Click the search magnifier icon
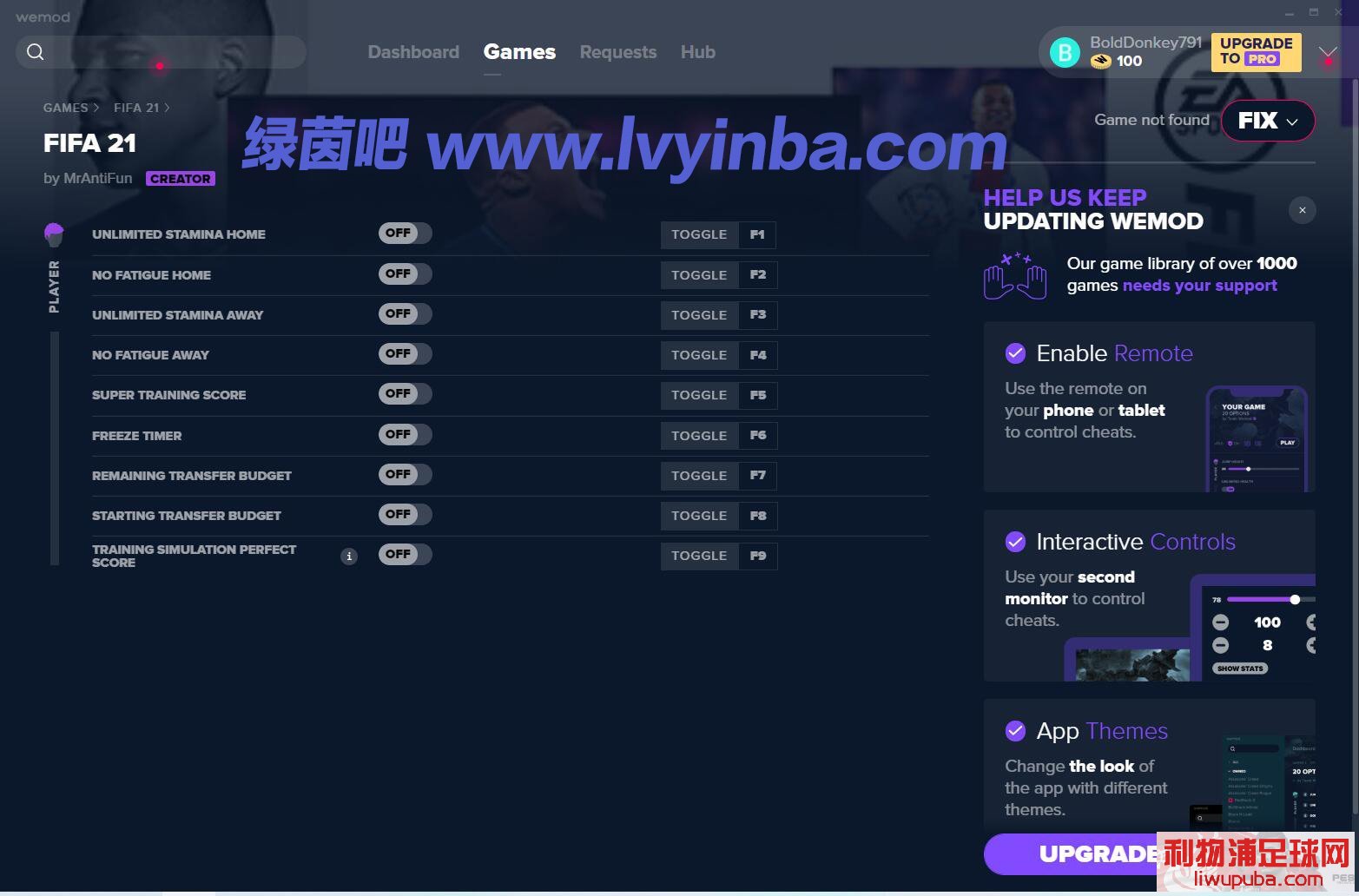The width and height of the screenshot is (1359, 896). [x=36, y=52]
